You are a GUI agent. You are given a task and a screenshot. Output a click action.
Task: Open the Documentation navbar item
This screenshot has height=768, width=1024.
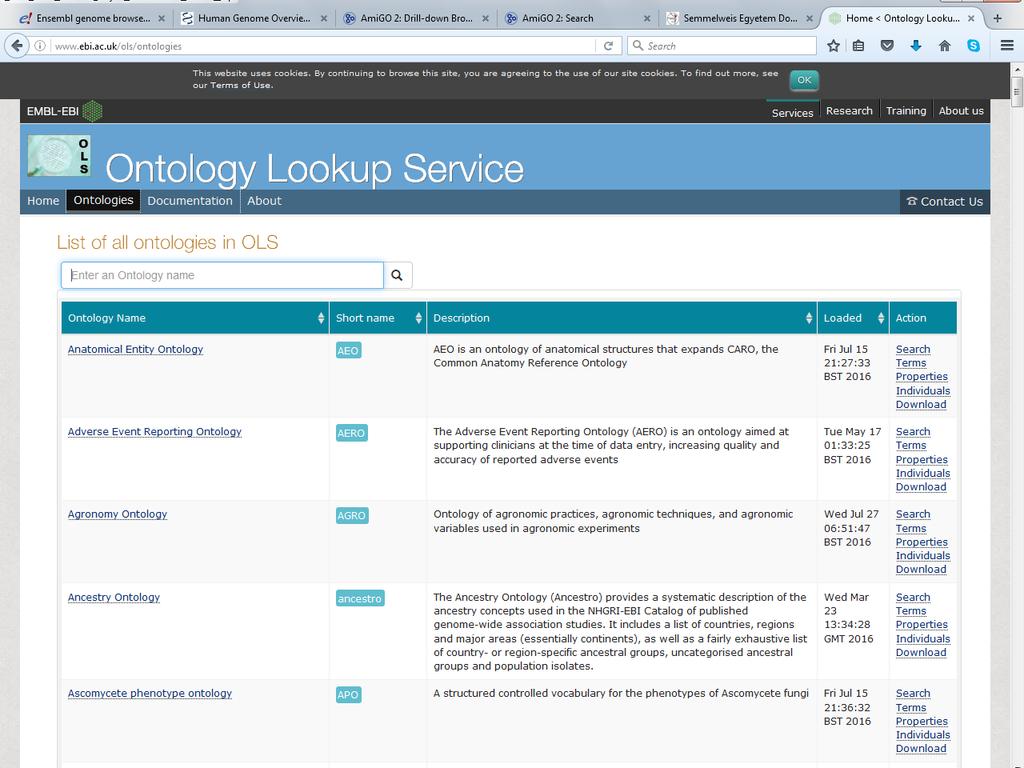pyautogui.click(x=190, y=201)
